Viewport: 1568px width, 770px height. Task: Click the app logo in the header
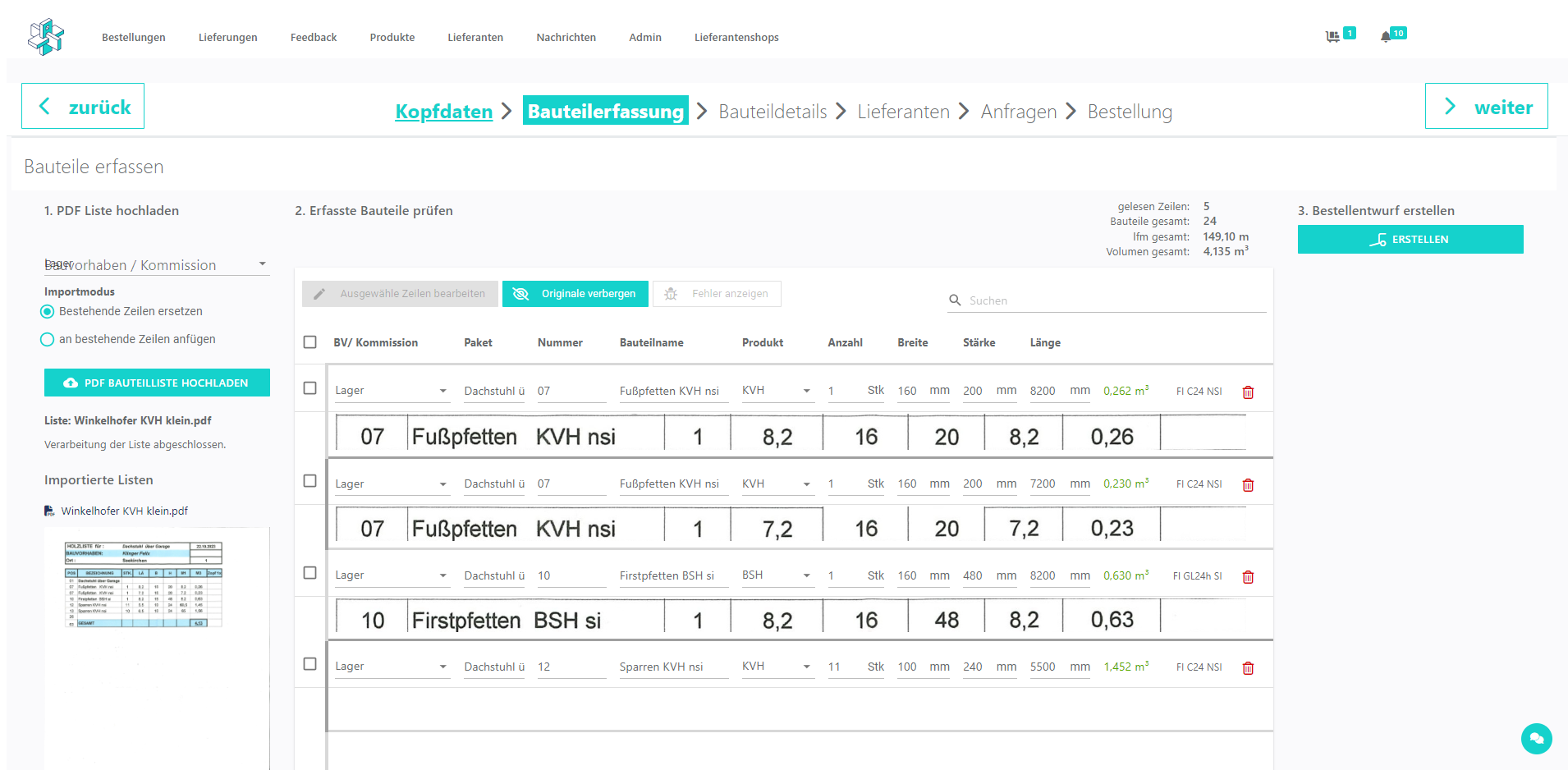46,37
